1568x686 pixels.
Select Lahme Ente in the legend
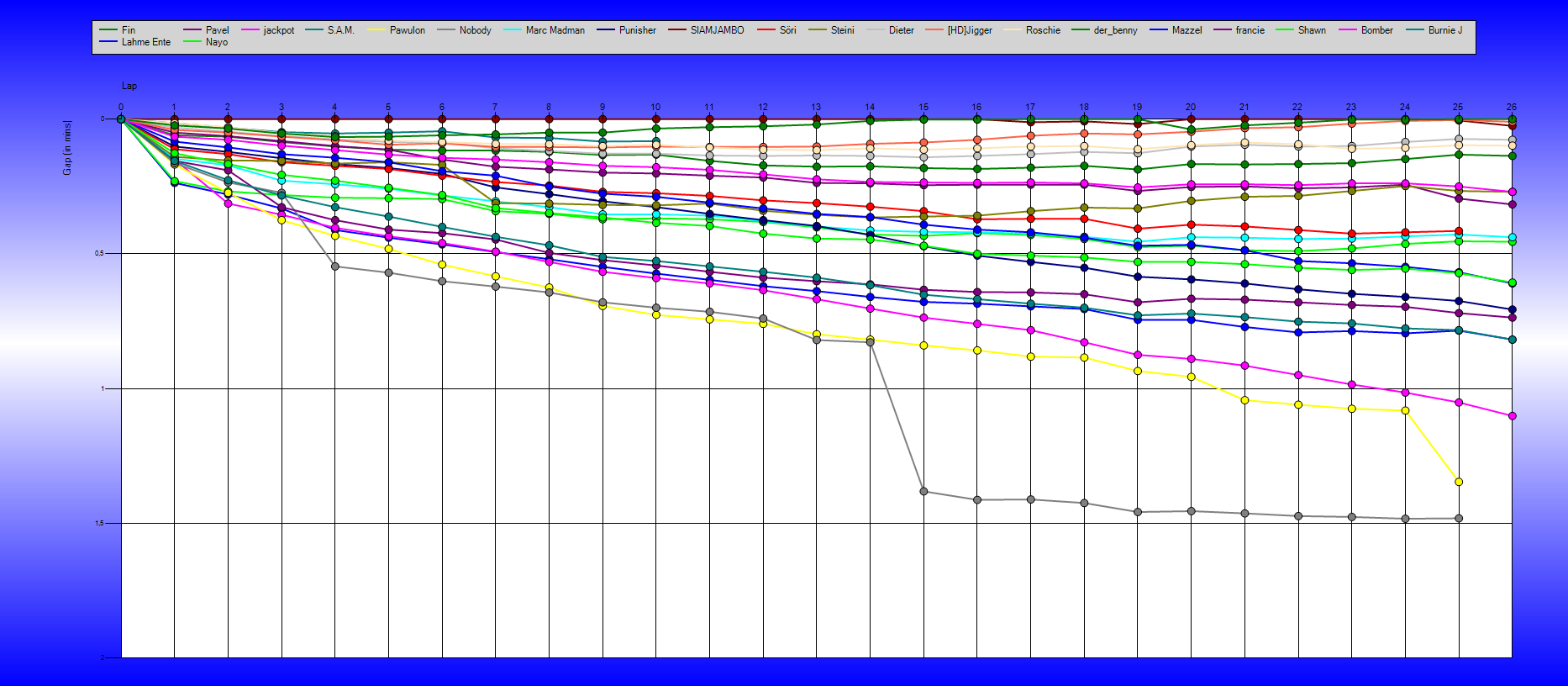coord(134,42)
